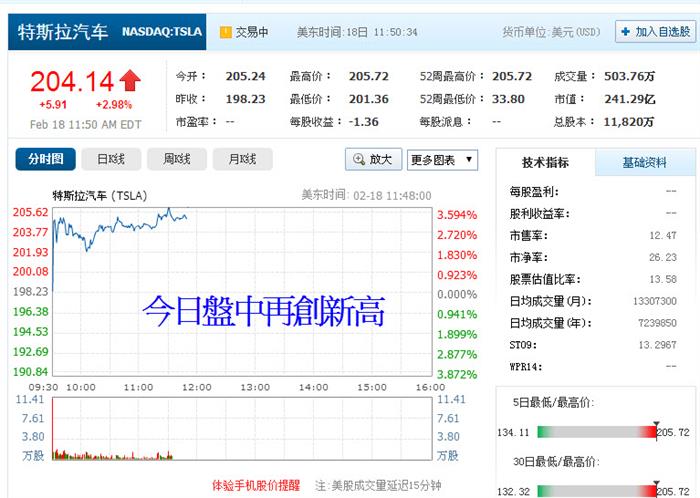Click the Feb 18 11:50 AM EDT text
700x498 pixels.
[x=85, y=124]
